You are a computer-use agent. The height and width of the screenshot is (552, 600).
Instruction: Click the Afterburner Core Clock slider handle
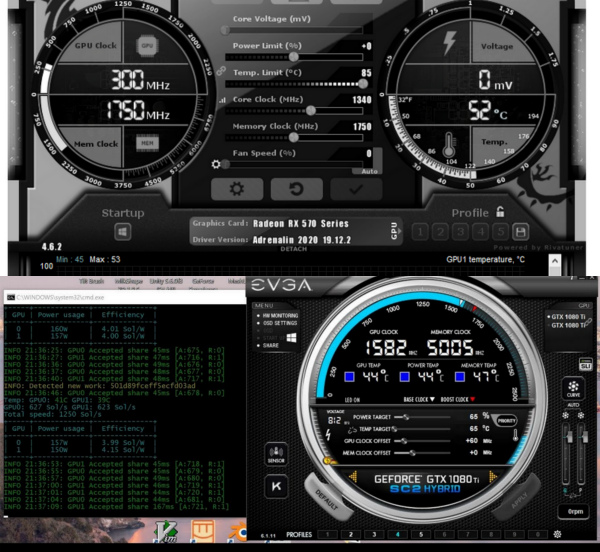pos(311,111)
